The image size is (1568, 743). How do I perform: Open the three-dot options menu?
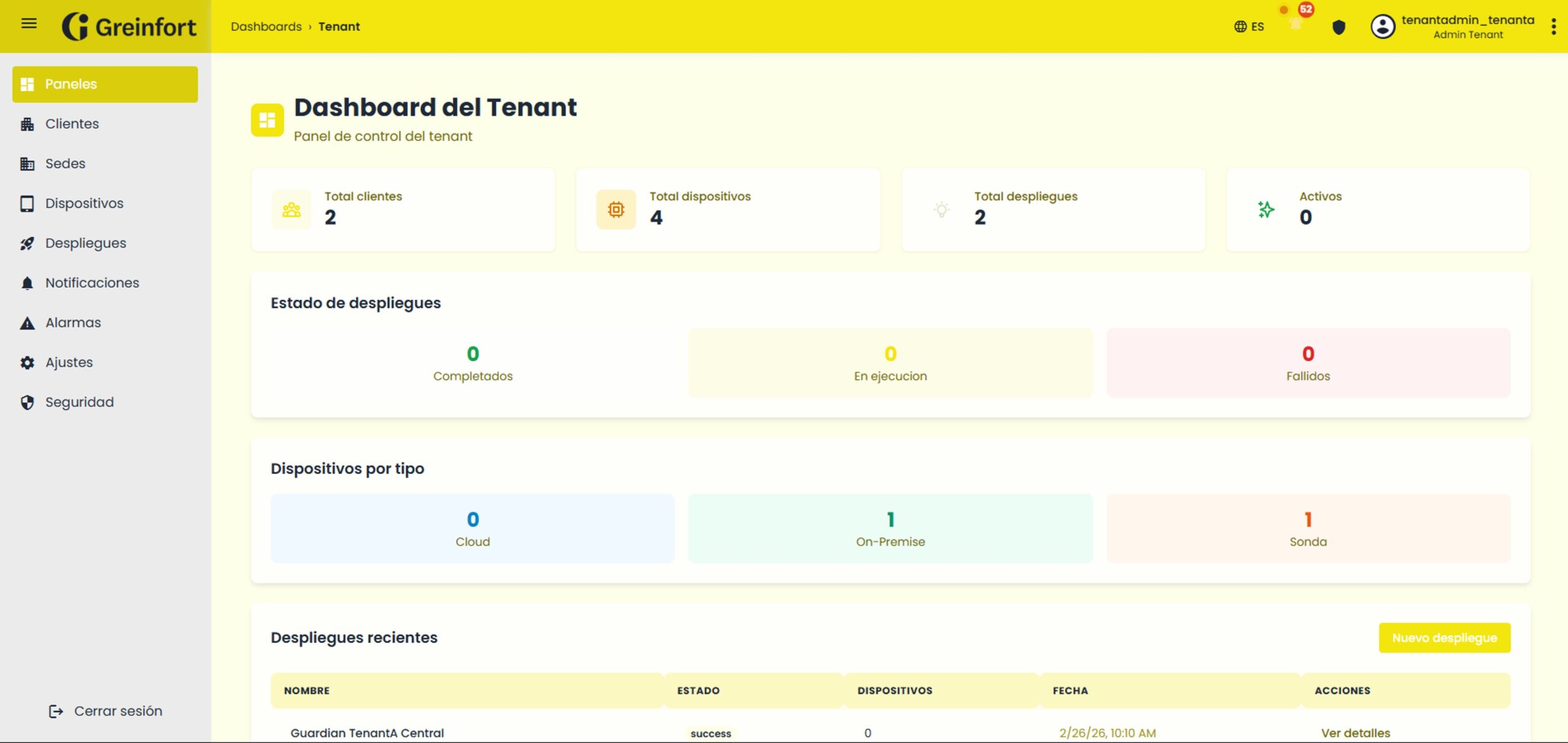click(x=1553, y=26)
